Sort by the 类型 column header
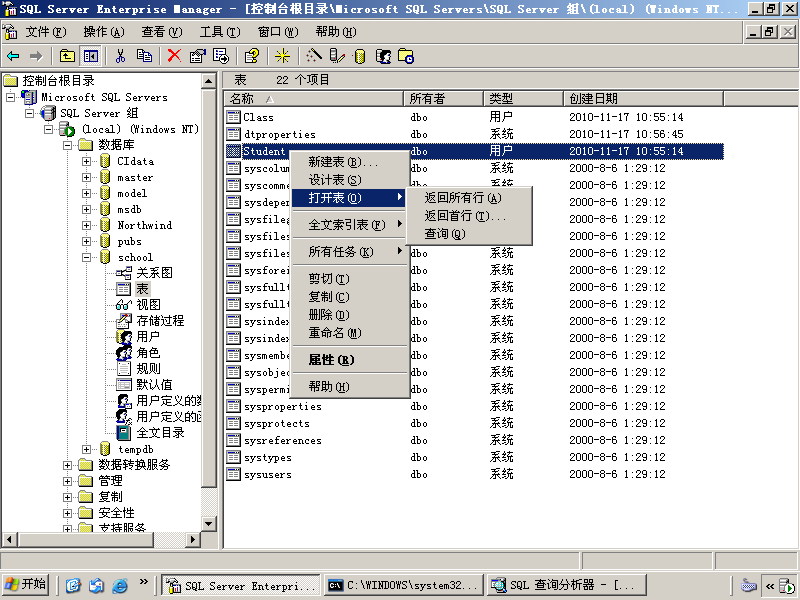The width and height of the screenshot is (800, 600). pos(523,98)
